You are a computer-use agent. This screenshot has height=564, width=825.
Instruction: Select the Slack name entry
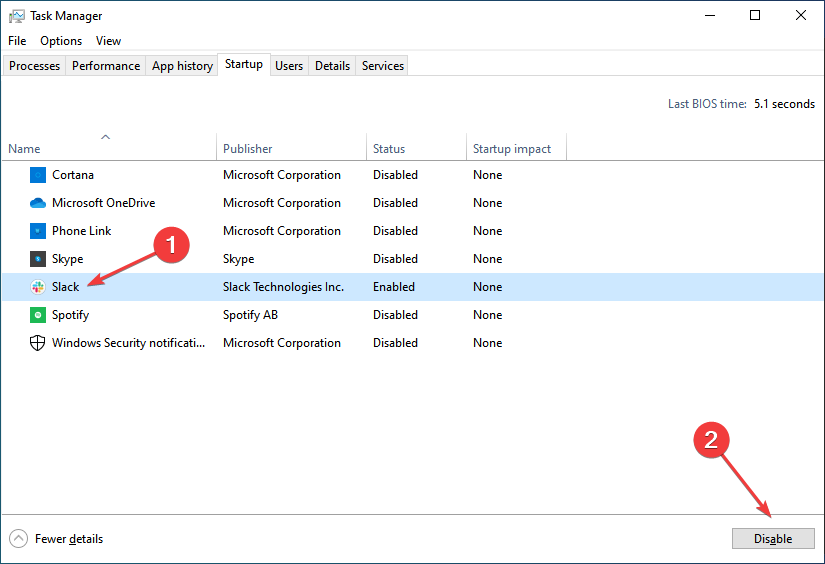coord(65,287)
